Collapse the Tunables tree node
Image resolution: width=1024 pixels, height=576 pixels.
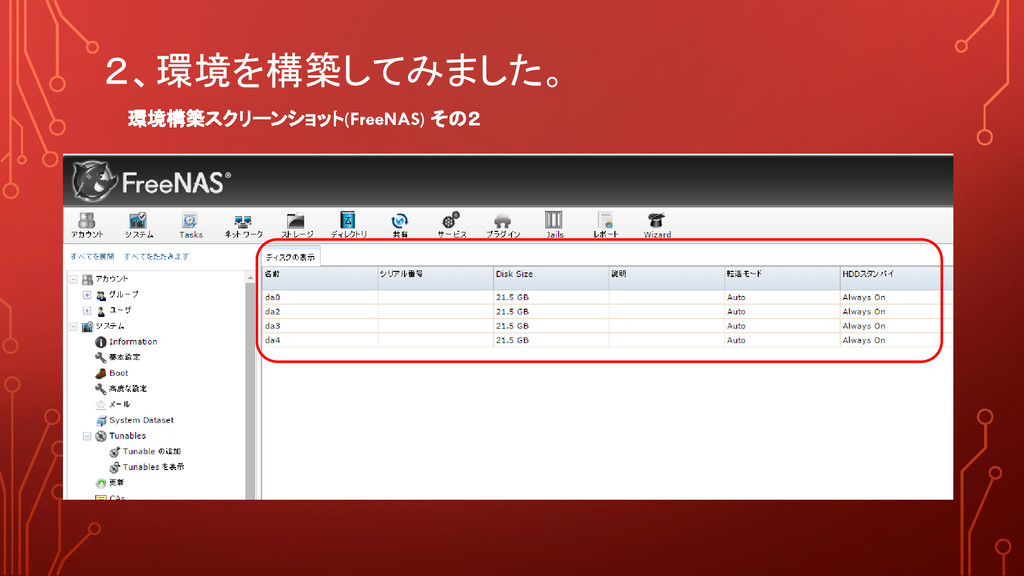pyautogui.click(x=87, y=436)
